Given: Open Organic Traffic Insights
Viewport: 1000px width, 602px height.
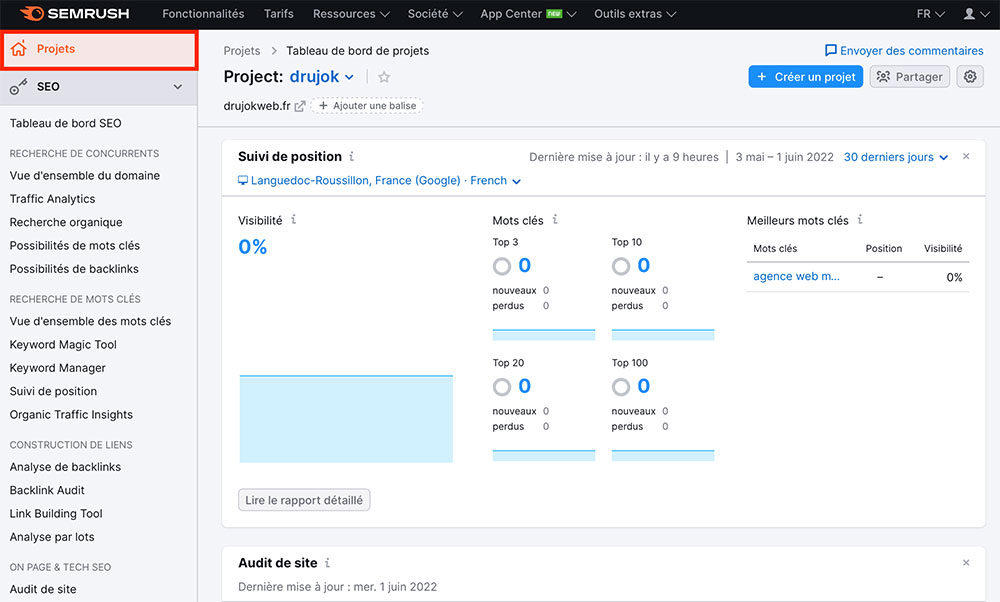Looking at the screenshot, I should pos(71,415).
